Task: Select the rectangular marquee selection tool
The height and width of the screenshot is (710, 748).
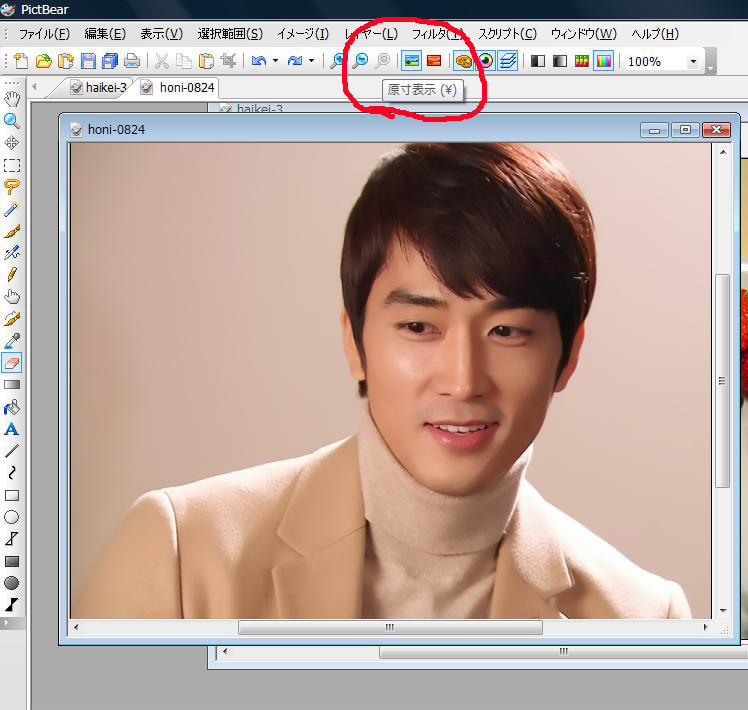Action: click(x=12, y=165)
